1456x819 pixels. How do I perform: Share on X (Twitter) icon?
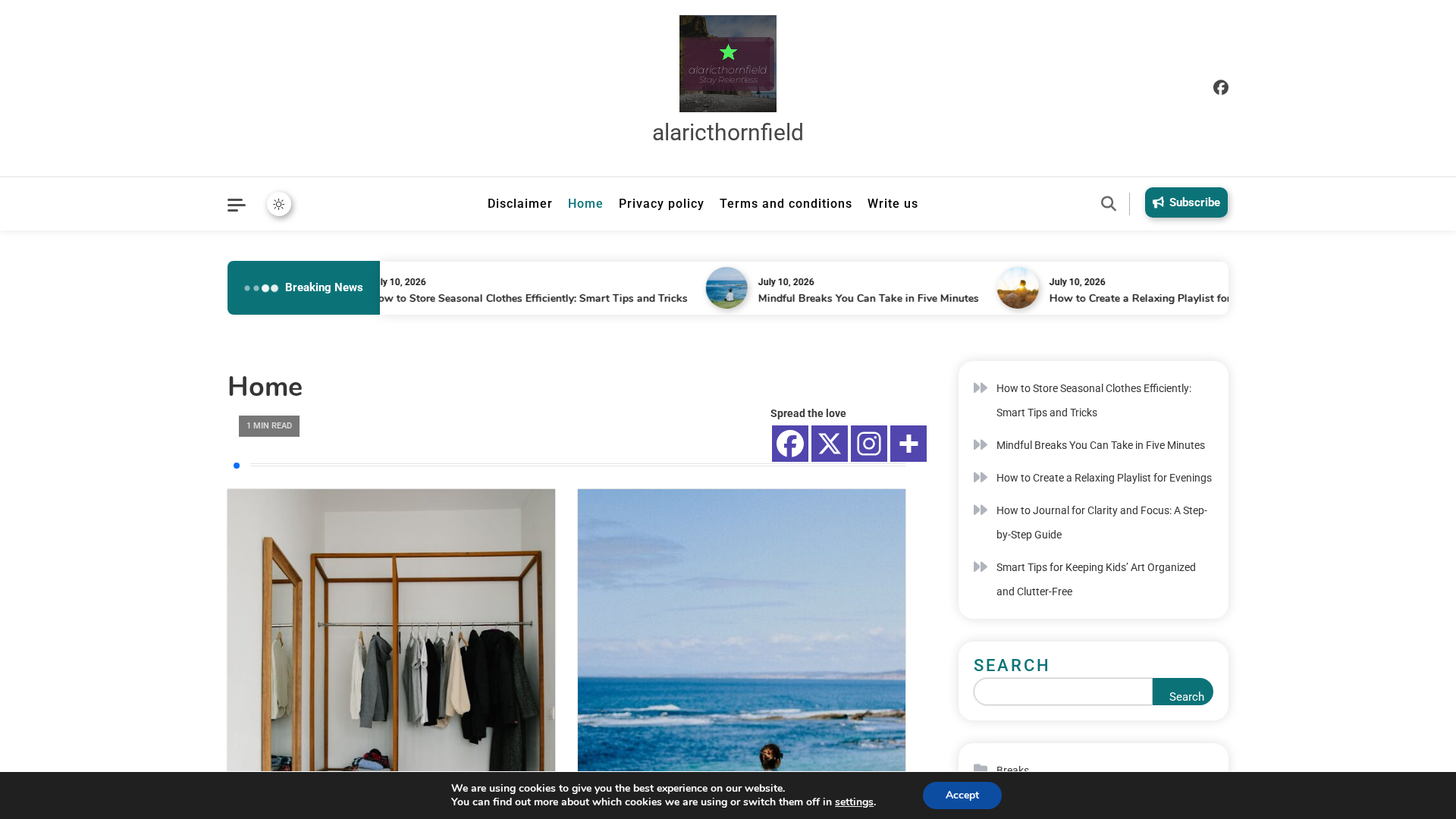coord(830,444)
